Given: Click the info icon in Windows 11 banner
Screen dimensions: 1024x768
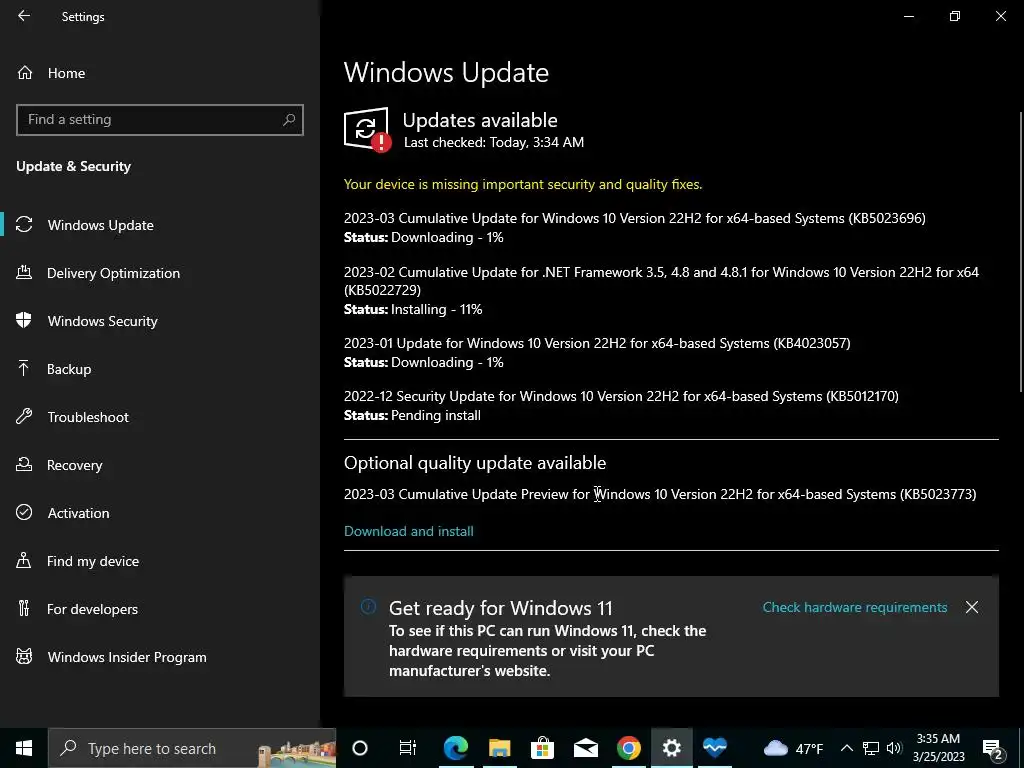Looking at the screenshot, I should (x=368, y=607).
